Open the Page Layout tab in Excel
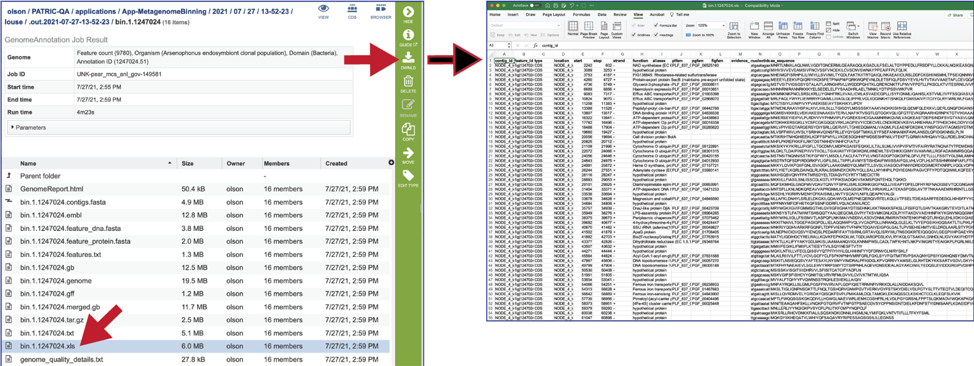 pos(553,14)
